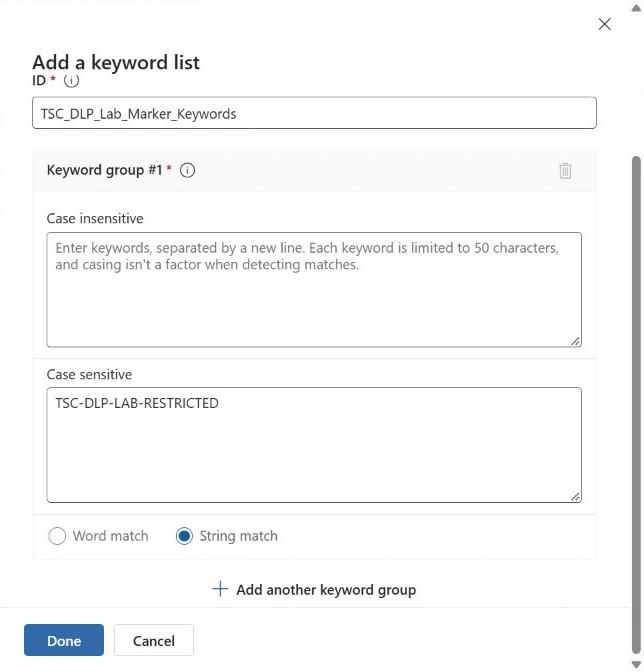Click the TSC-DLP-LAB-RESTRICTED keyword text
Image resolution: width=644 pixels, height=672 pixels.
tap(137, 403)
